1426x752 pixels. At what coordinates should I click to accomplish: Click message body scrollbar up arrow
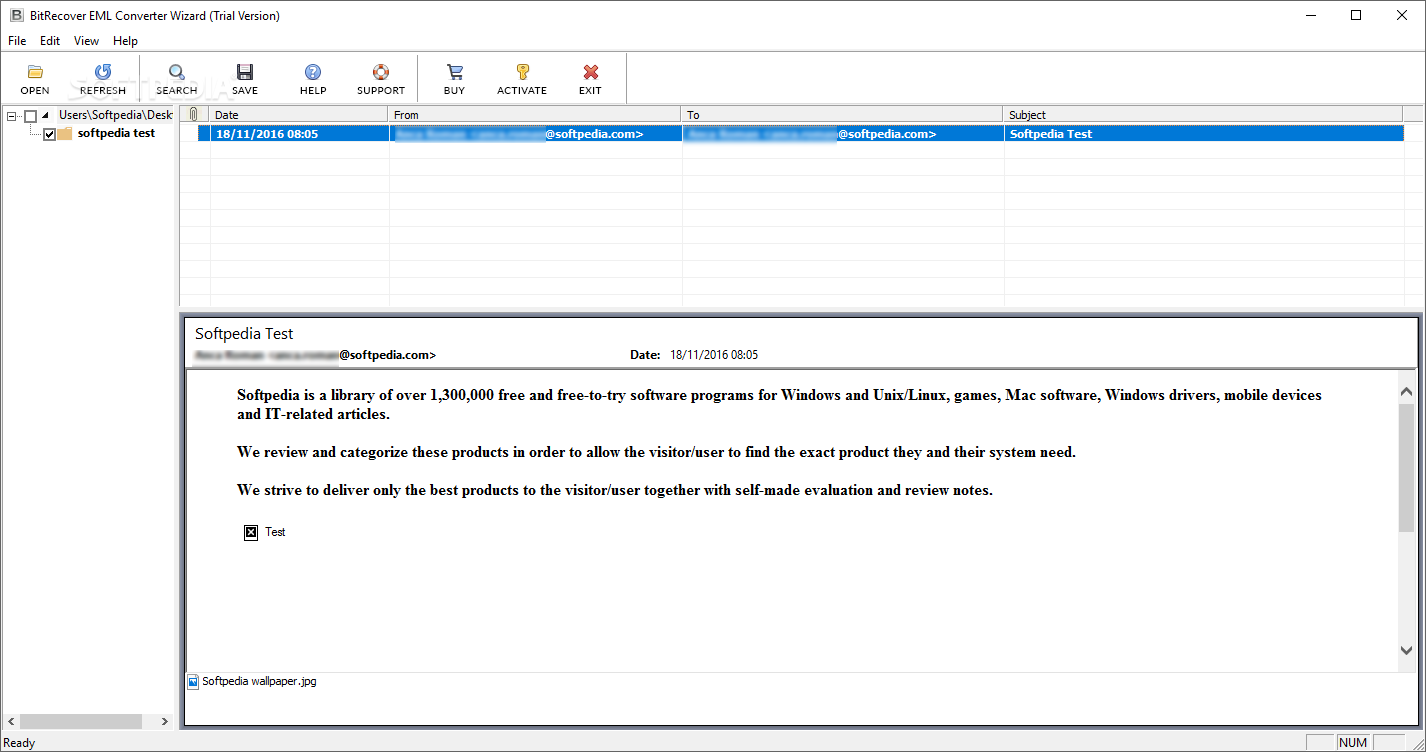click(1407, 391)
